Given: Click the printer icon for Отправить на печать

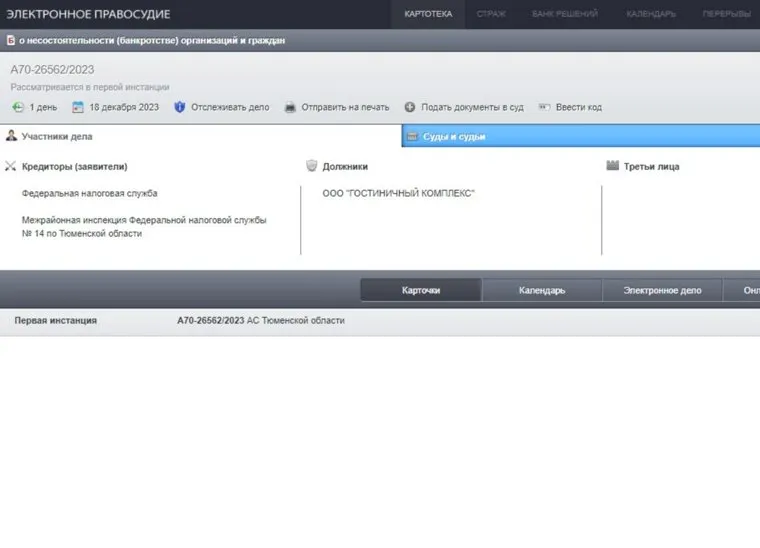Looking at the screenshot, I should 290,107.
